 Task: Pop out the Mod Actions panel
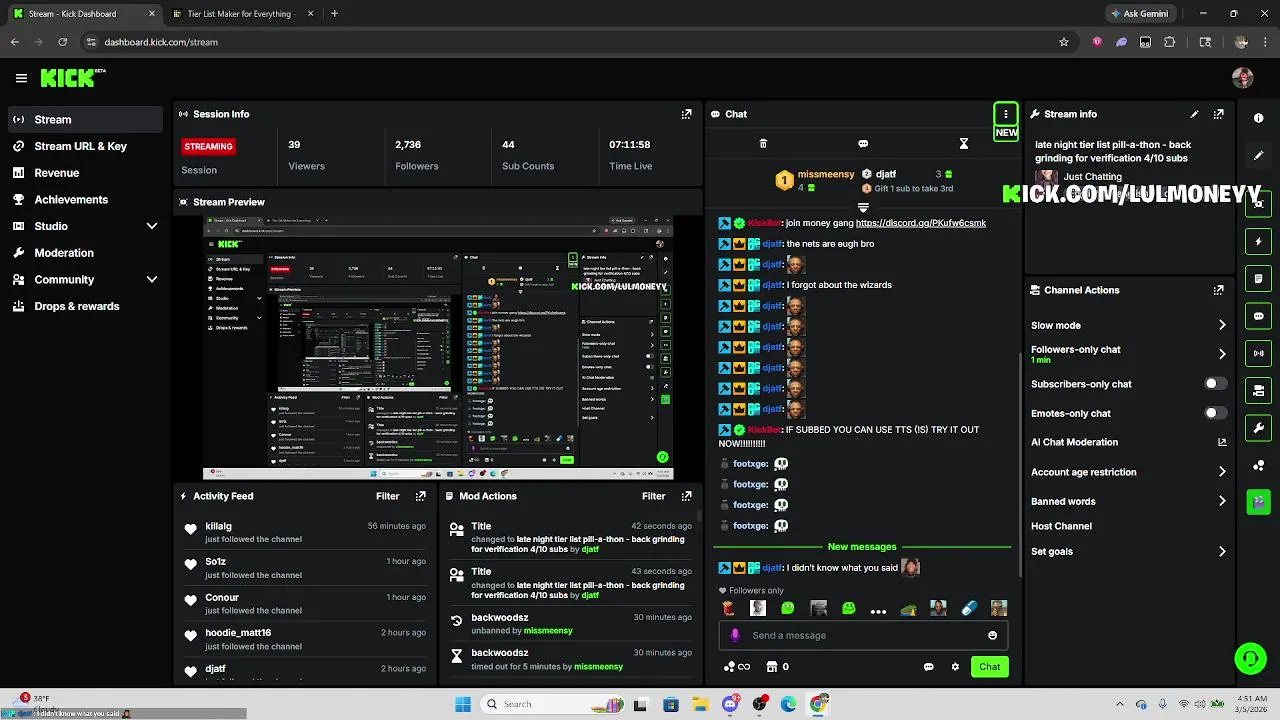pyautogui.click(x=686, y=496)
